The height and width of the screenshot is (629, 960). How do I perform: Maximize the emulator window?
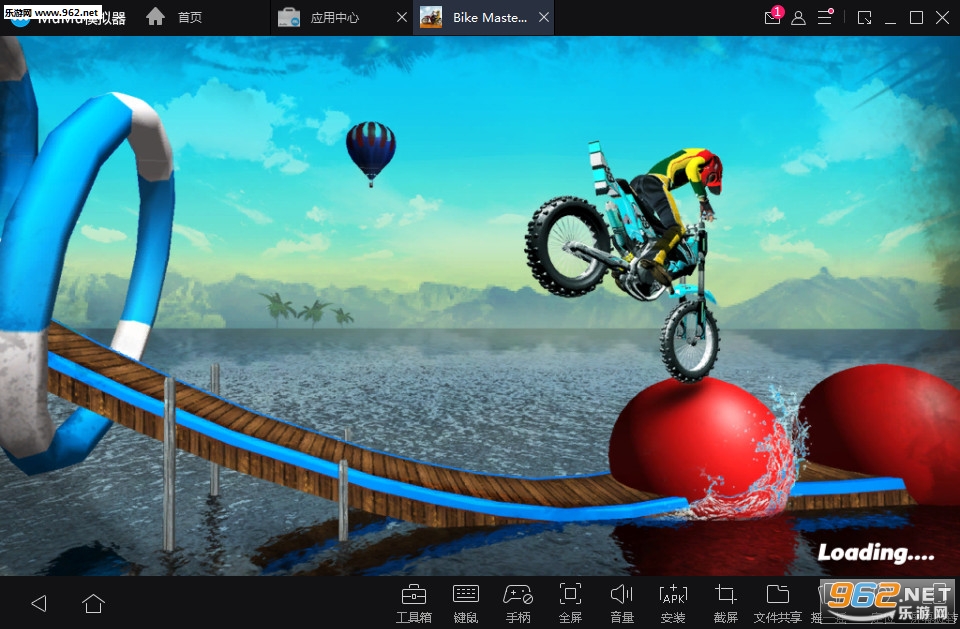(x=916, y=18)
